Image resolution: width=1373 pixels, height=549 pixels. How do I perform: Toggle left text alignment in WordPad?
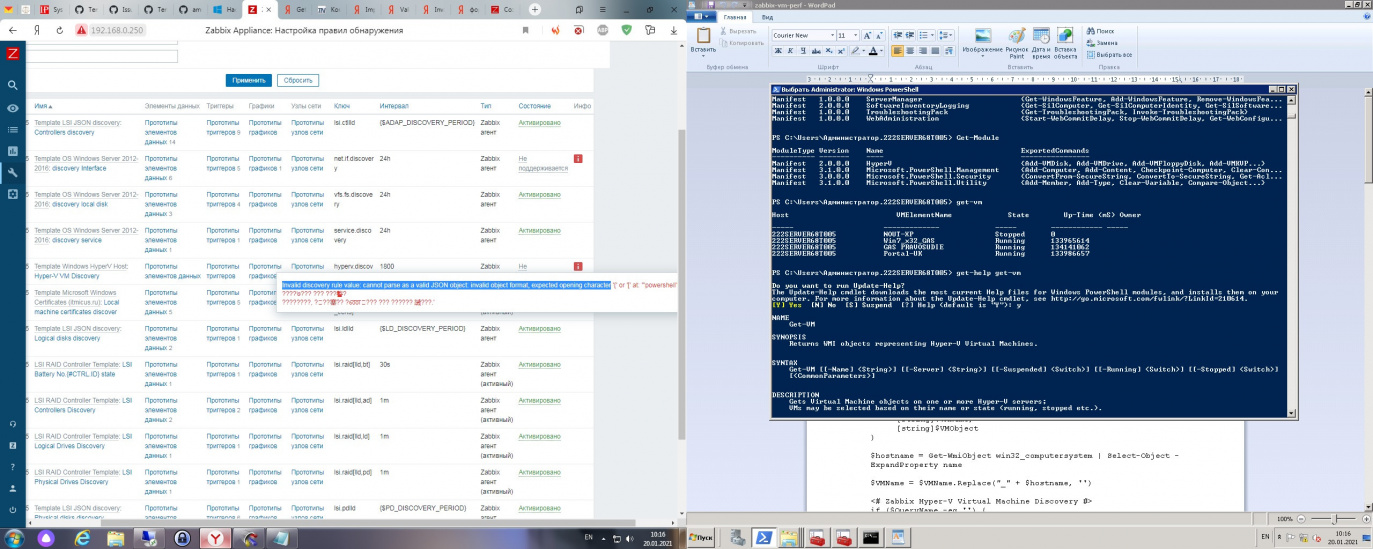tap(897, 51)
